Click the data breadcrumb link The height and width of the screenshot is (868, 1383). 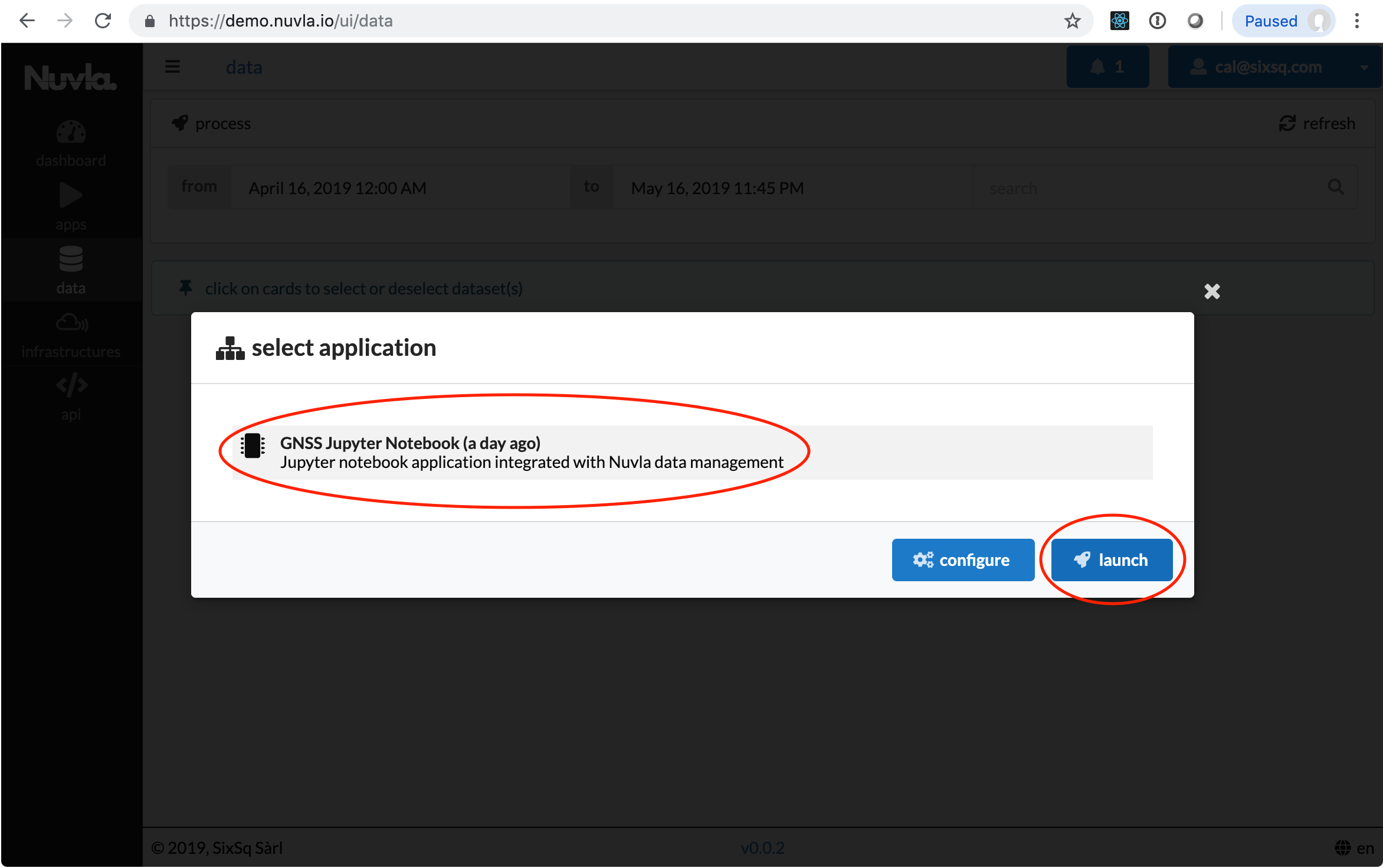click(244, 67)
